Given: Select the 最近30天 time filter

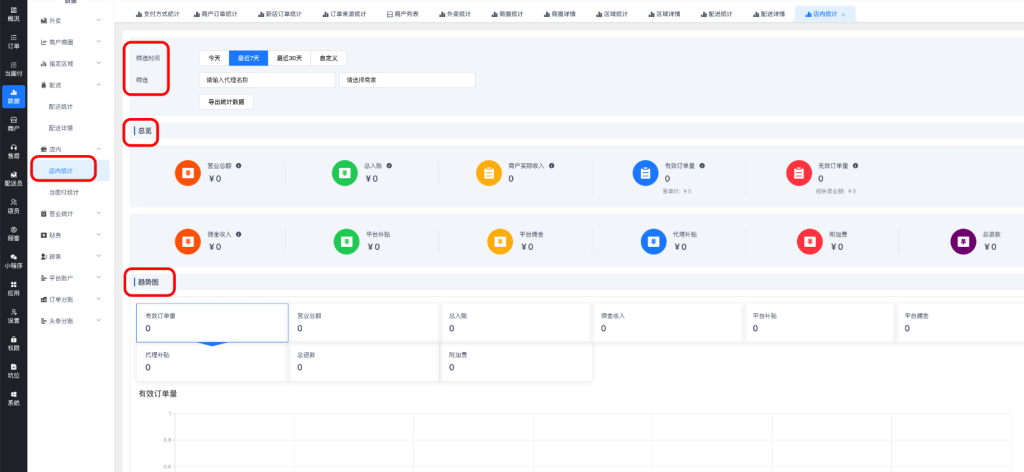Looking at the screenshot, I should (x=289, y=58).
